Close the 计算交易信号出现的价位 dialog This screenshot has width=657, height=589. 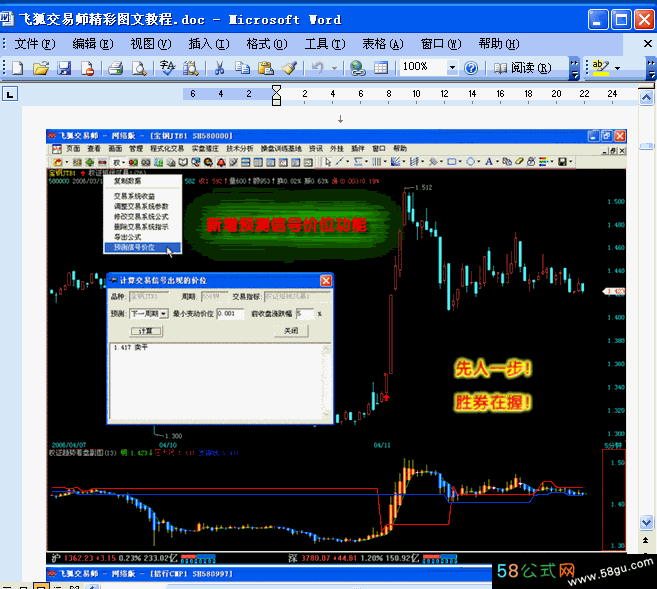click(x=326, y=281)
